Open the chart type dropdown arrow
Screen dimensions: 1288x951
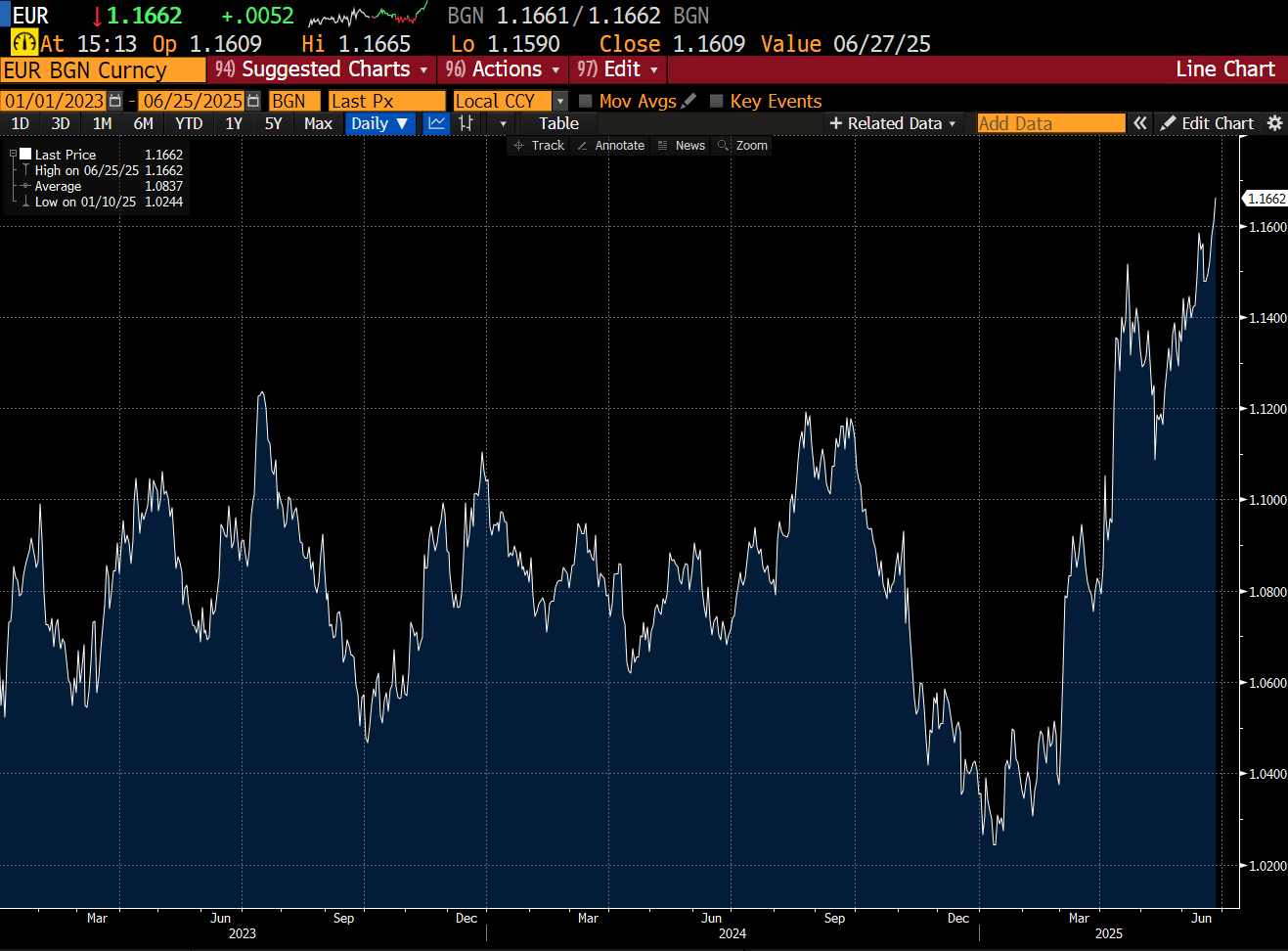[503, 123]
